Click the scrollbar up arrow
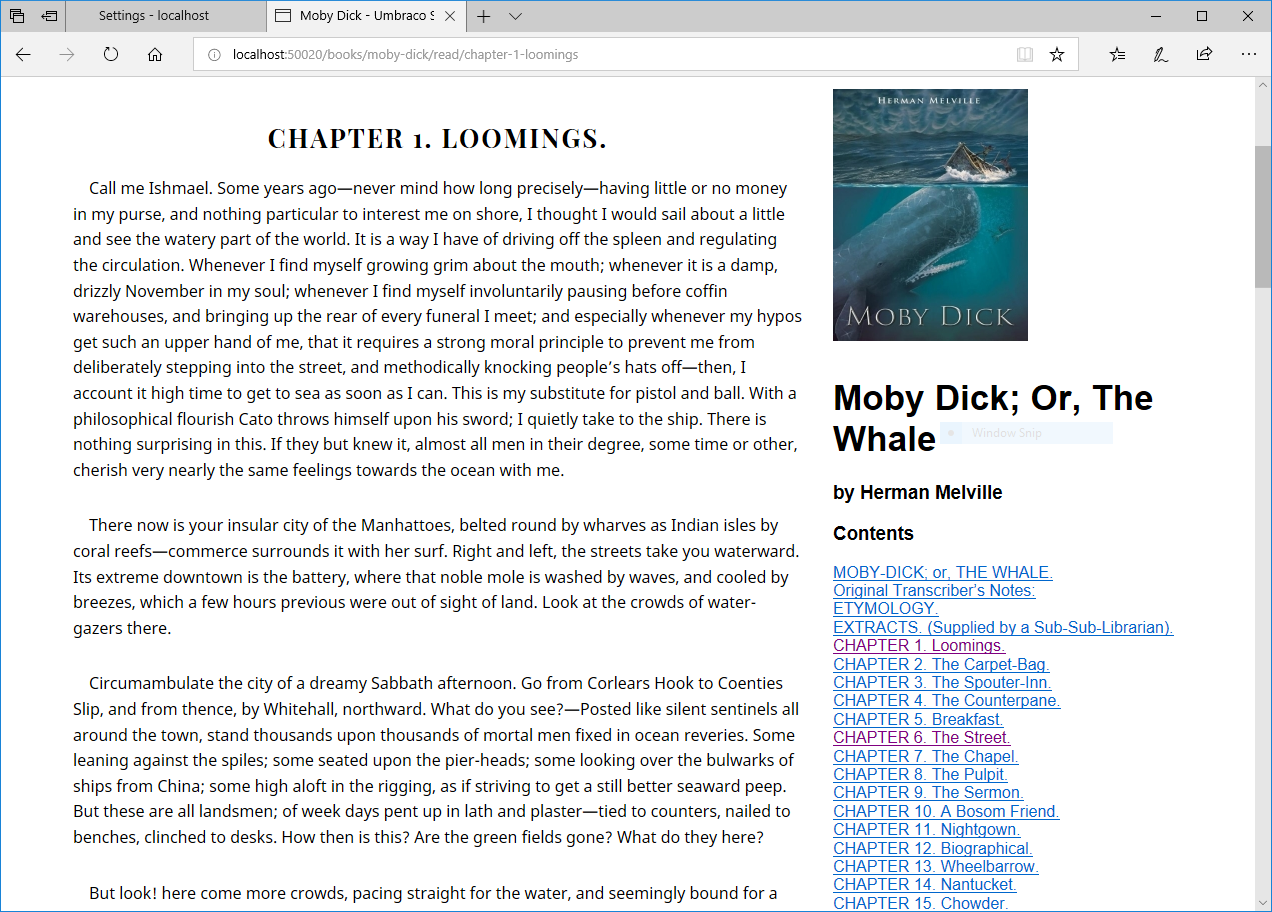 [x=1263, y=85]
